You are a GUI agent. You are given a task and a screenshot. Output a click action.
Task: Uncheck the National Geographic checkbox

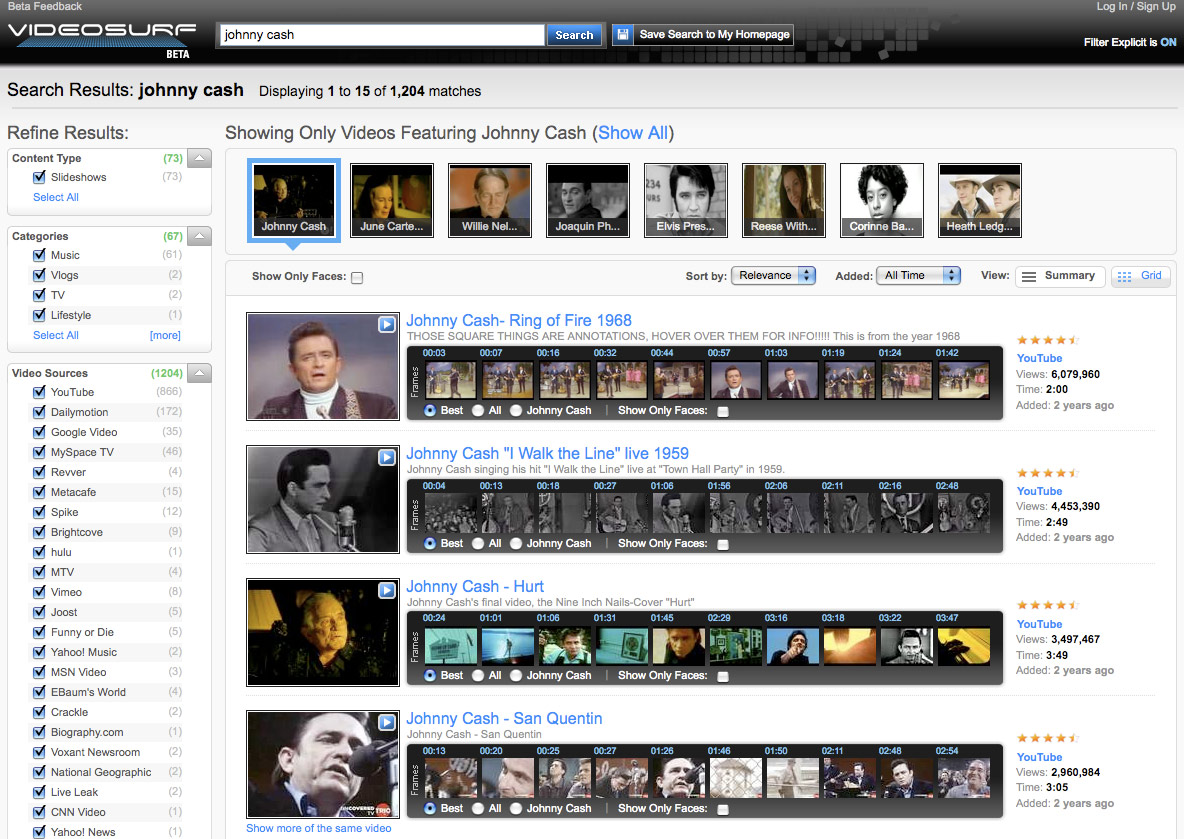39,773
